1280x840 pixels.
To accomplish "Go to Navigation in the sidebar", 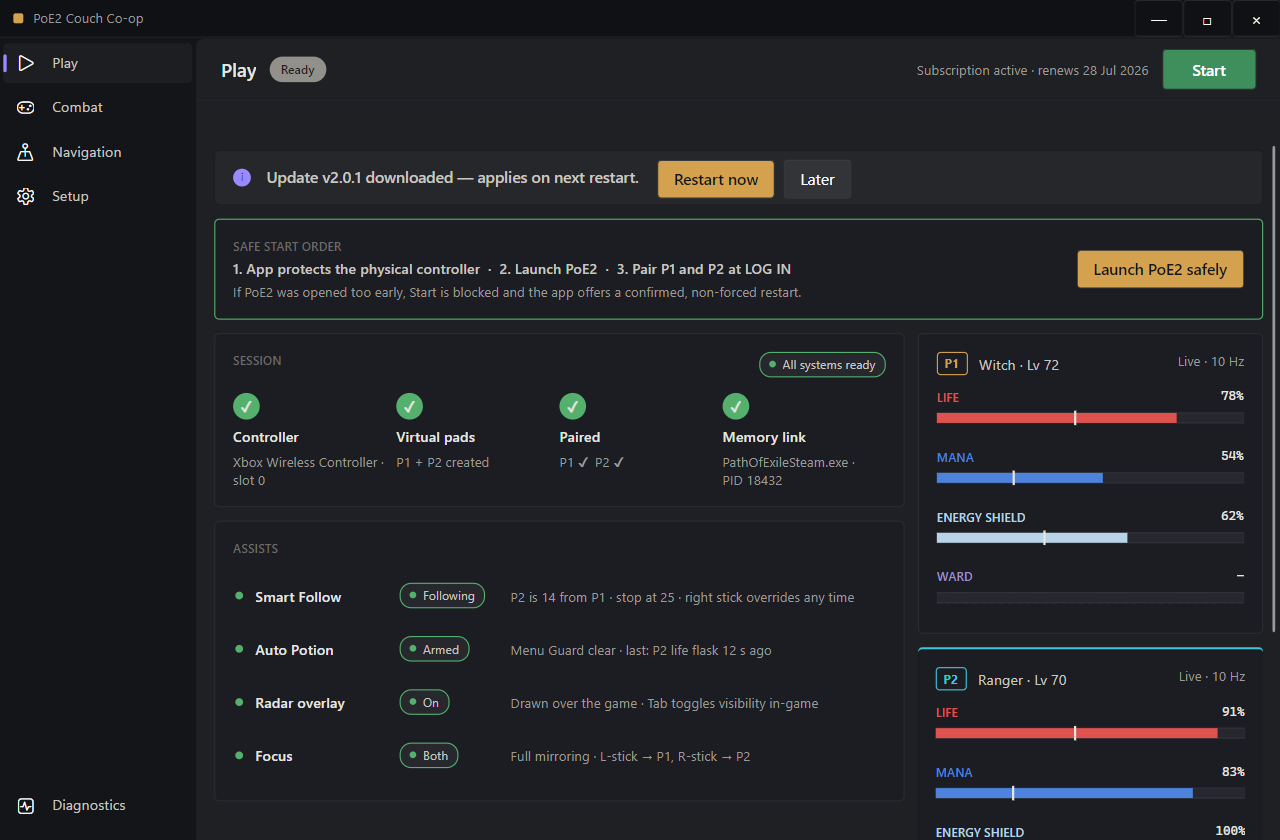I will (98, 152).
